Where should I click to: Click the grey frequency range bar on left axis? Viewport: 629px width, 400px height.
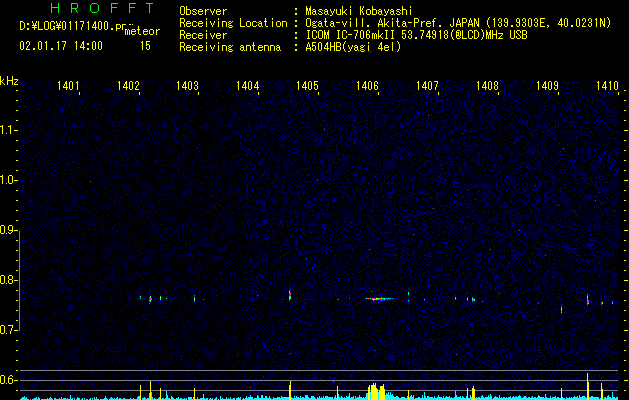[x=20, y=280]
